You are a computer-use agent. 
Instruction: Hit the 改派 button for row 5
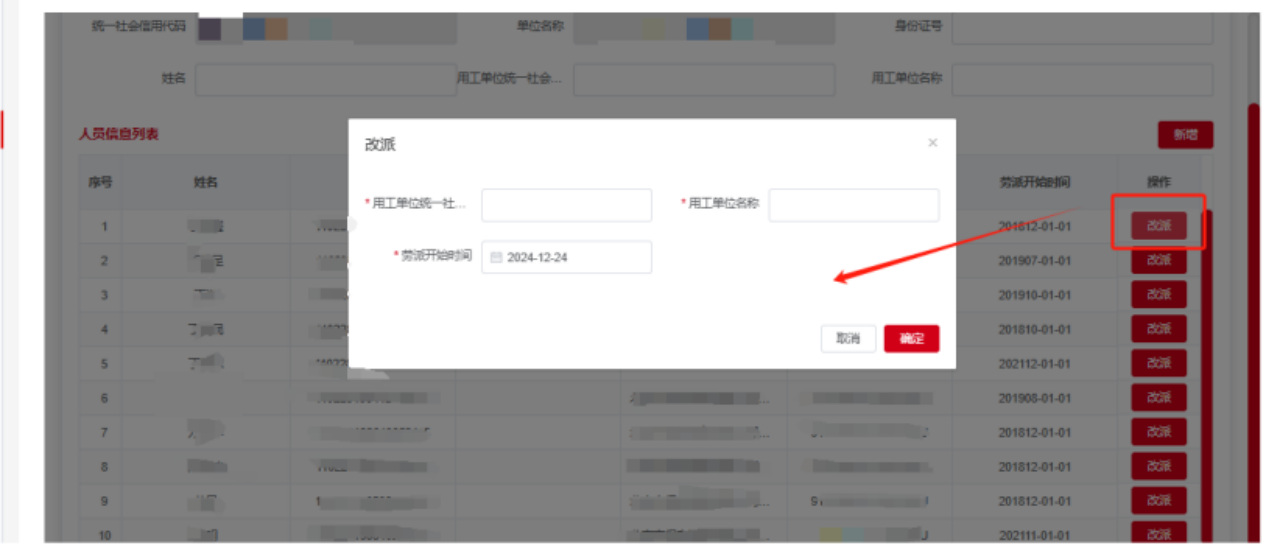(x=1158, y=364)
